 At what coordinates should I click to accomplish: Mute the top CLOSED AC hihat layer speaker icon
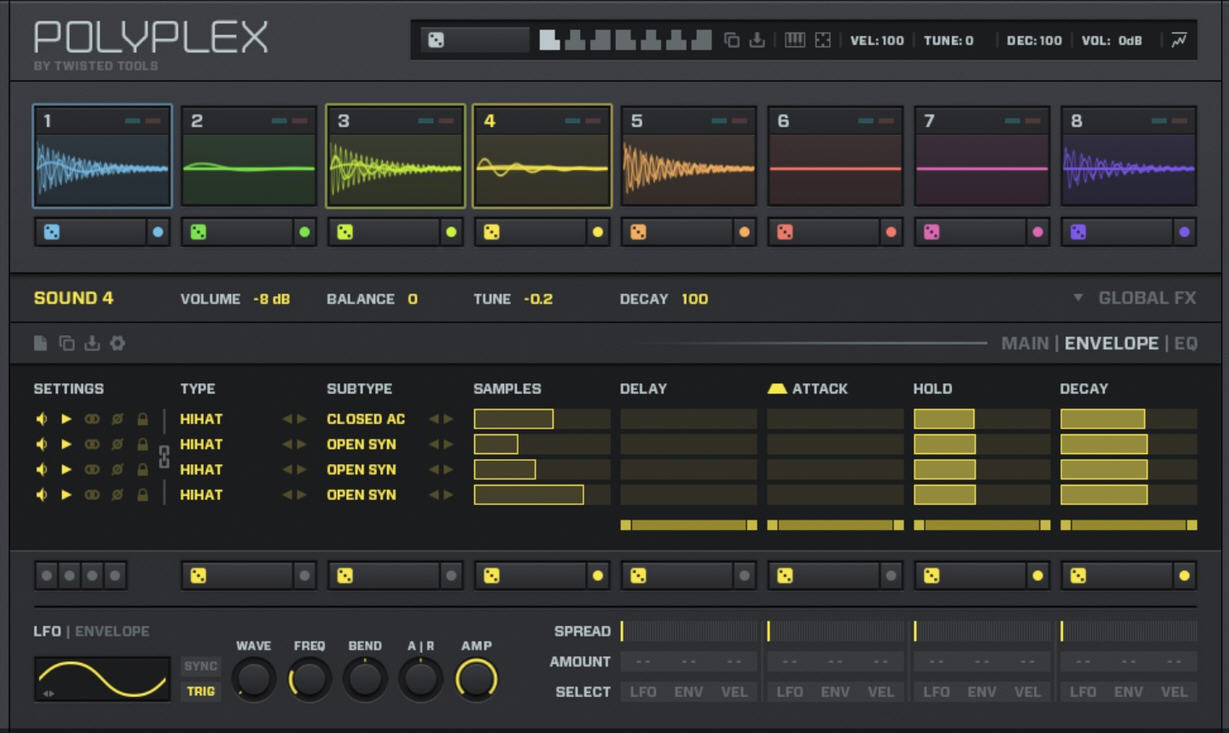pos(40,418)
